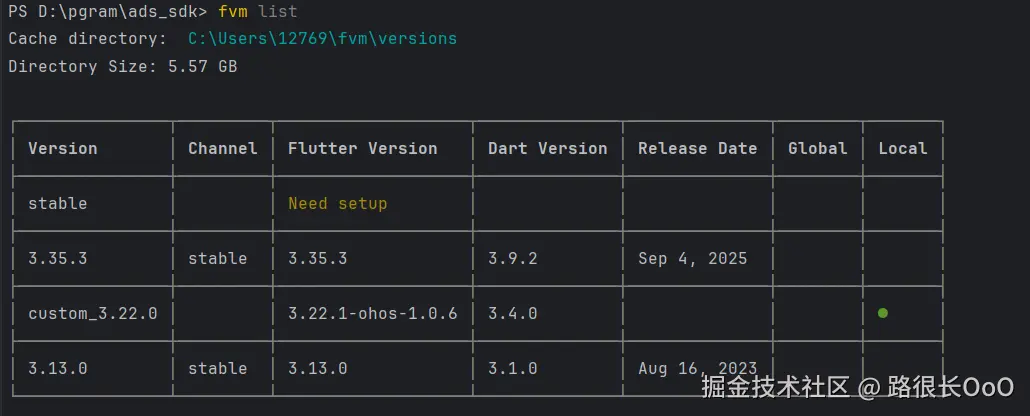Click the Aug 16, 2023 release date
1030x416 pixels.
697,369
